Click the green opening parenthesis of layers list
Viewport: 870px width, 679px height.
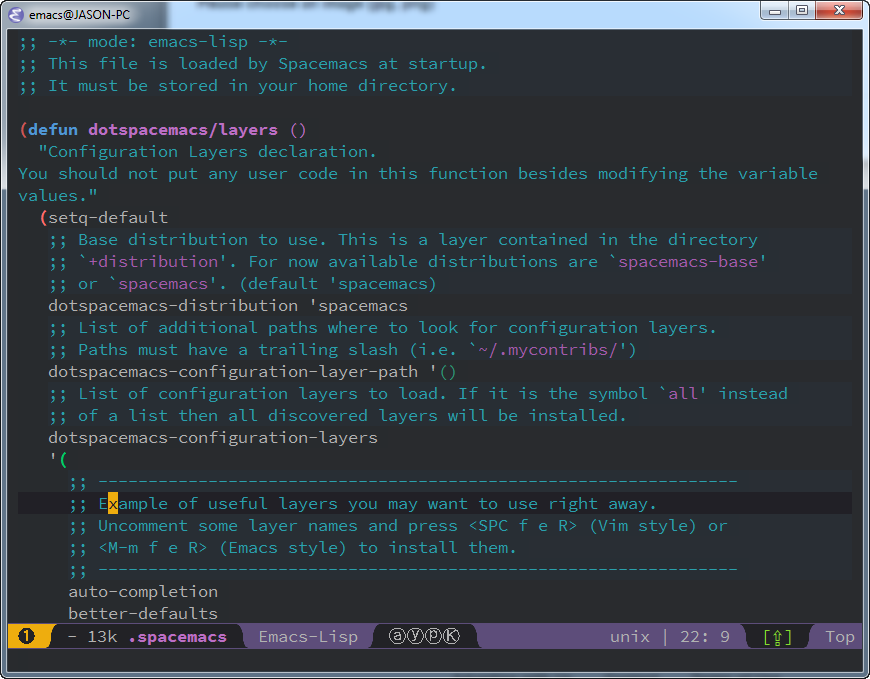point(63,460)
